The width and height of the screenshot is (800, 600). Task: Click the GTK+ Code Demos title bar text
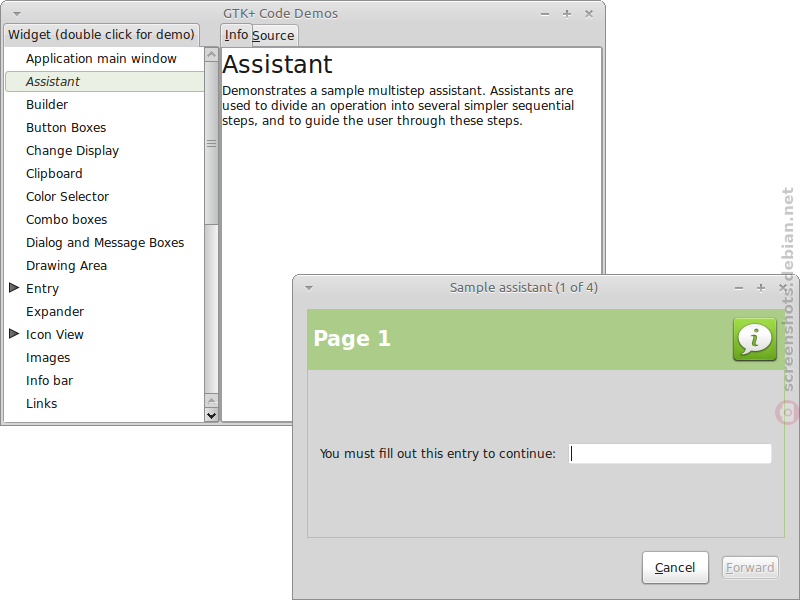click(x=281, y=14)
